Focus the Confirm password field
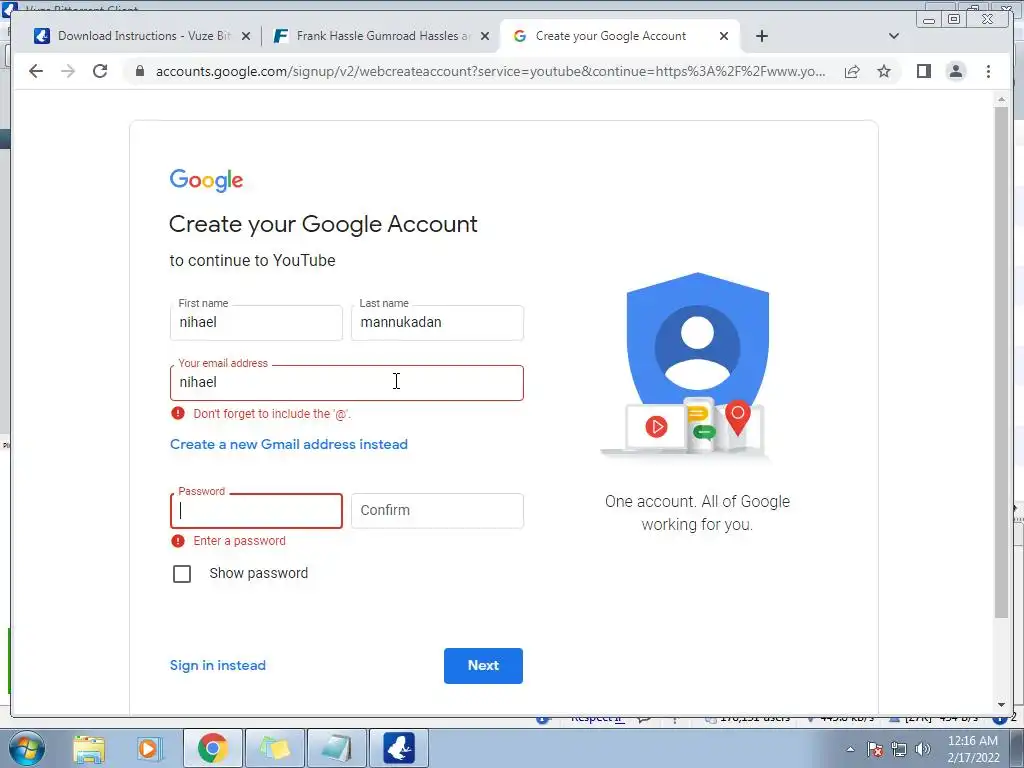The image size is (1024, 768). pyautogui.click(x=437, y=511)
